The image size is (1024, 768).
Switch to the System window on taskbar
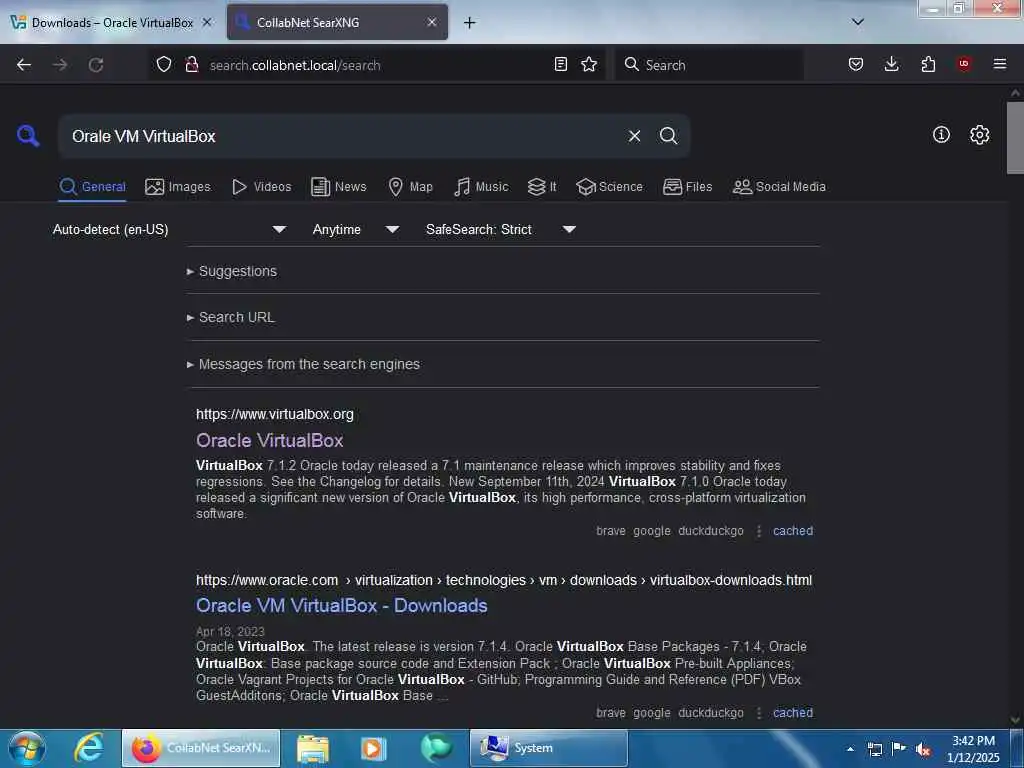click(549, 748)
